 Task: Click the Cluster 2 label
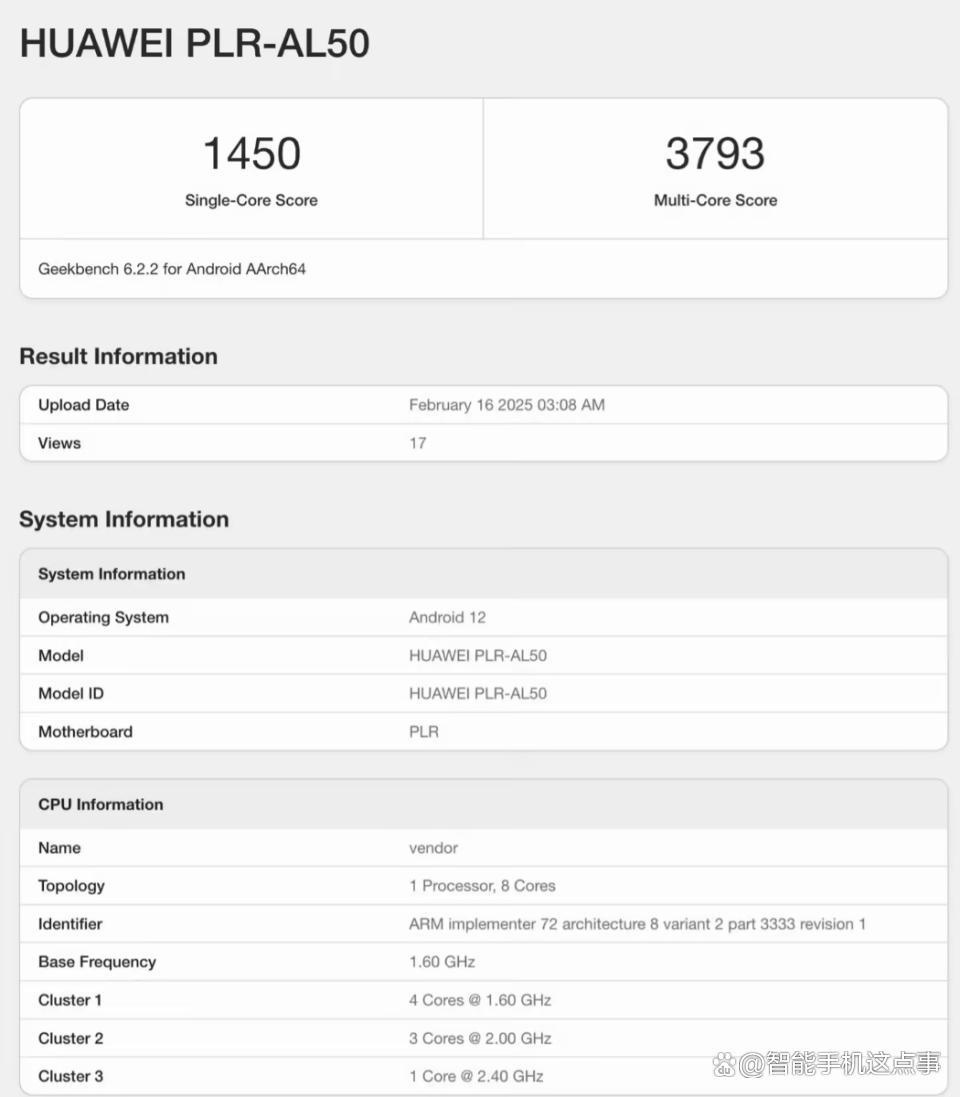(71, 1039)
